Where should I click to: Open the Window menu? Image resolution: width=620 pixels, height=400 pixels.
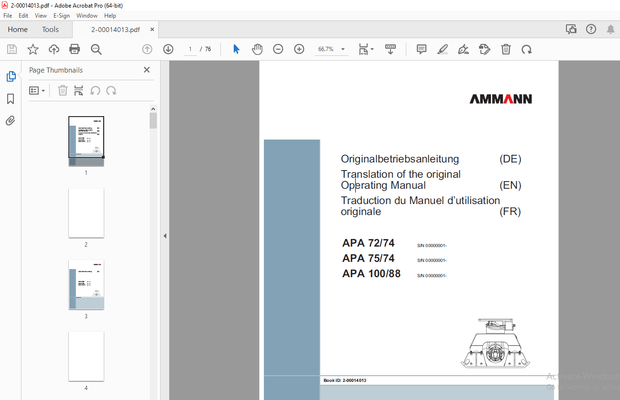(87, 16)
